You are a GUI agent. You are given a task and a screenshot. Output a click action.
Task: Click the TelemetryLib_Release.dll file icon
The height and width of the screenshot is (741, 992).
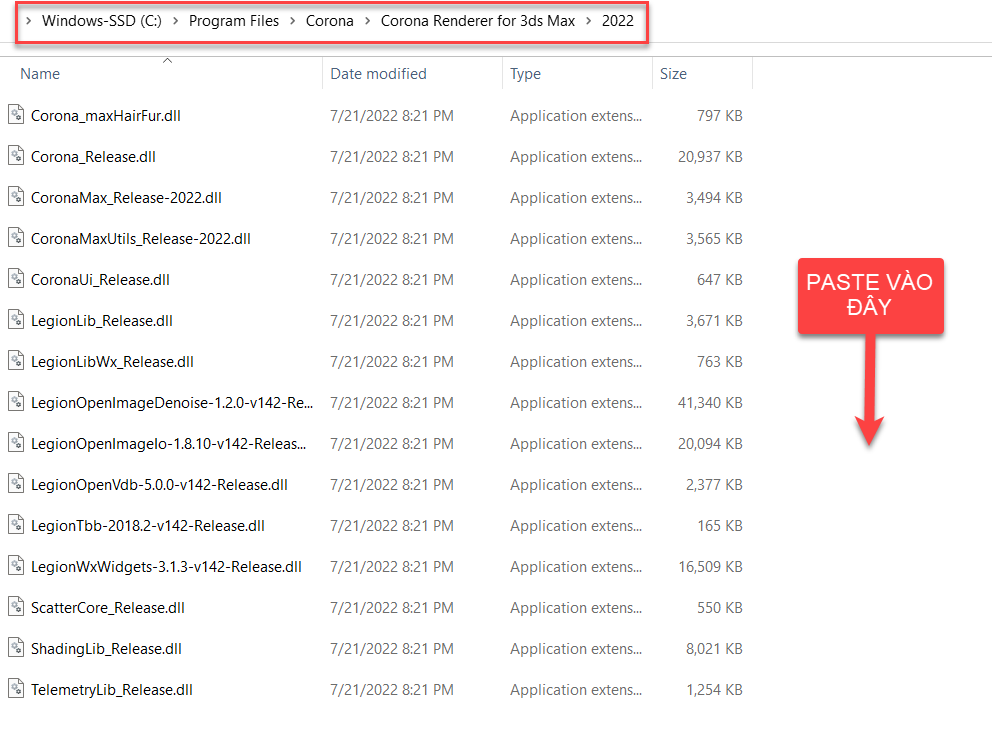(16, 689)
